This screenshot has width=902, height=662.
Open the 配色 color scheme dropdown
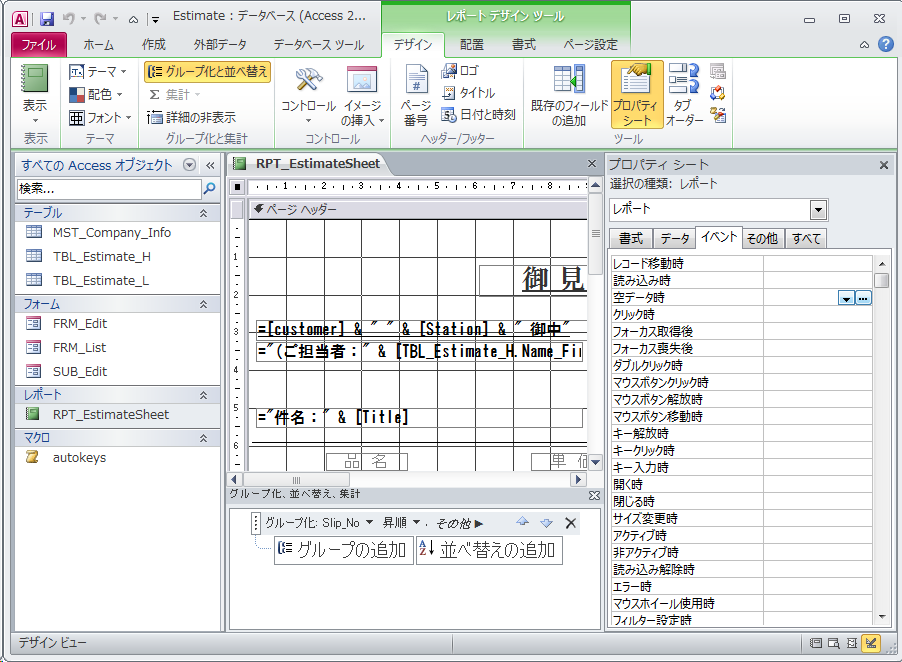click(x=95, y=94)
